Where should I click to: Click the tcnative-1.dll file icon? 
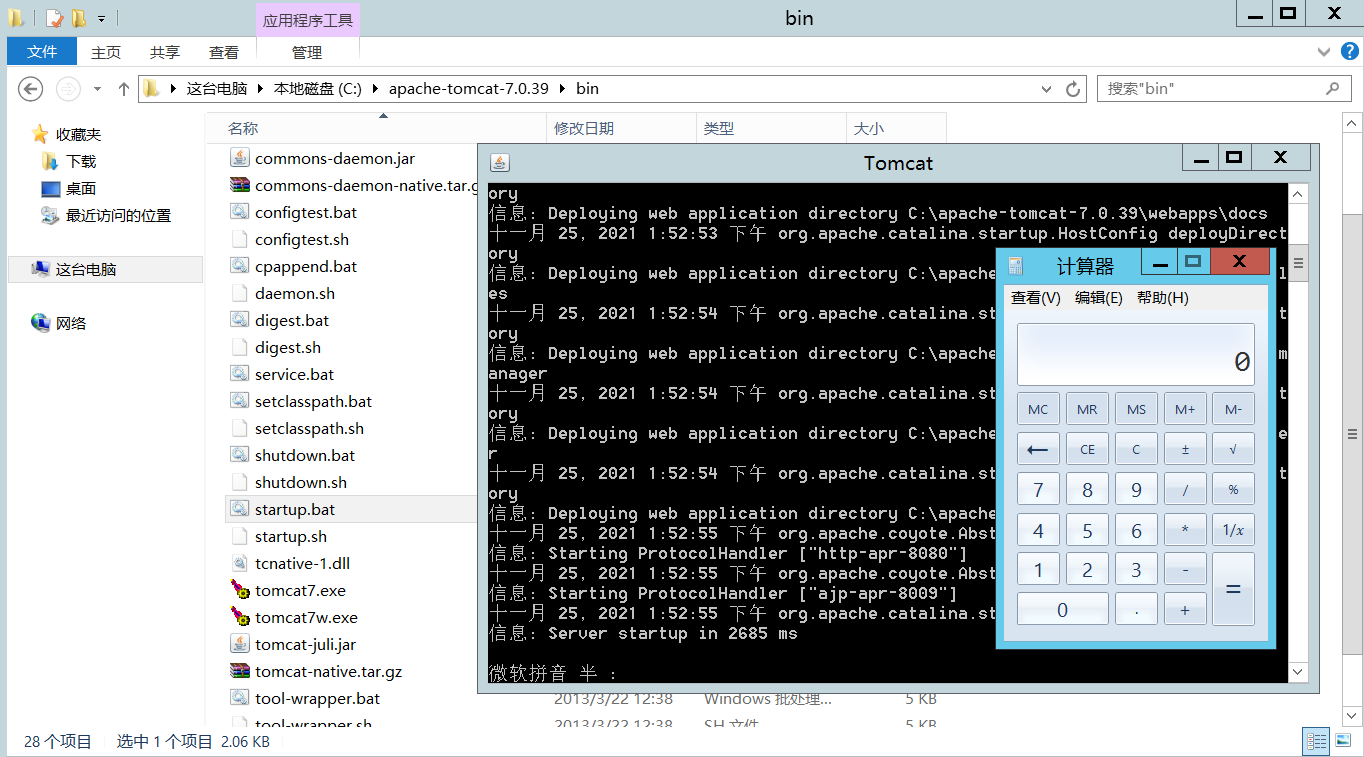click(x=239, y=563)
